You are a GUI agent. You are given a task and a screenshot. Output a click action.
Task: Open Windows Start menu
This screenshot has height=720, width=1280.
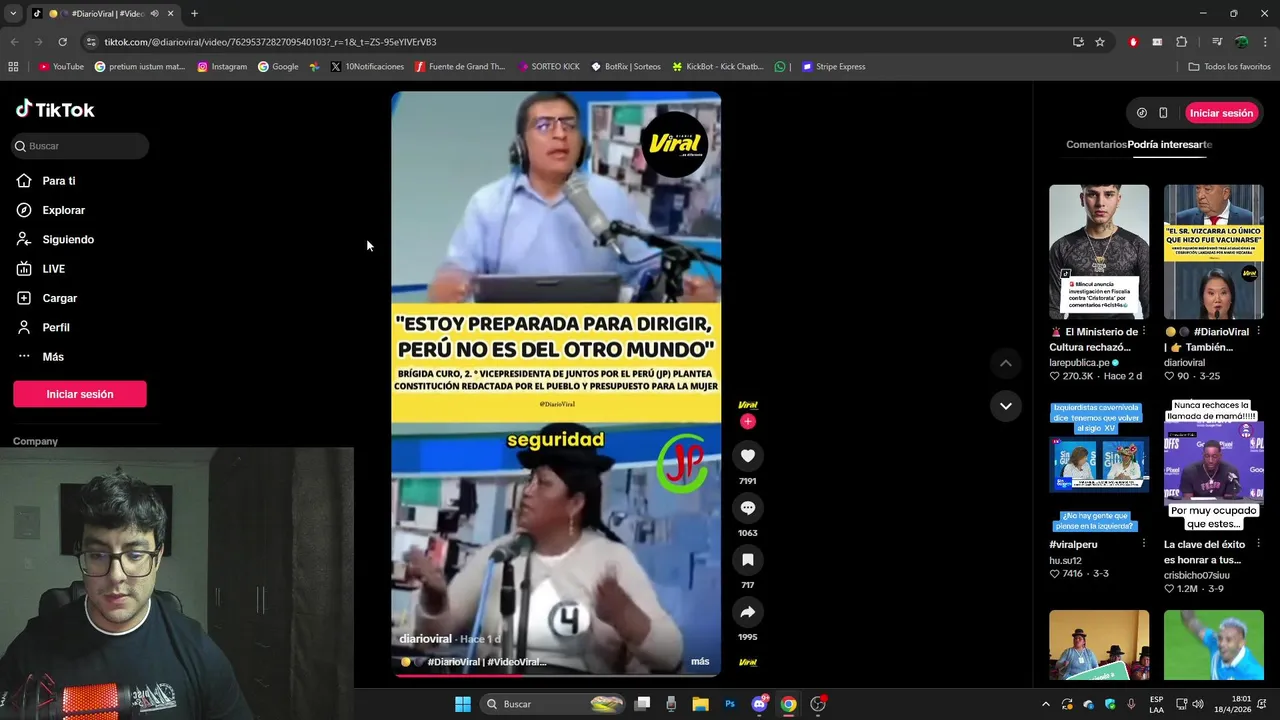463,704
